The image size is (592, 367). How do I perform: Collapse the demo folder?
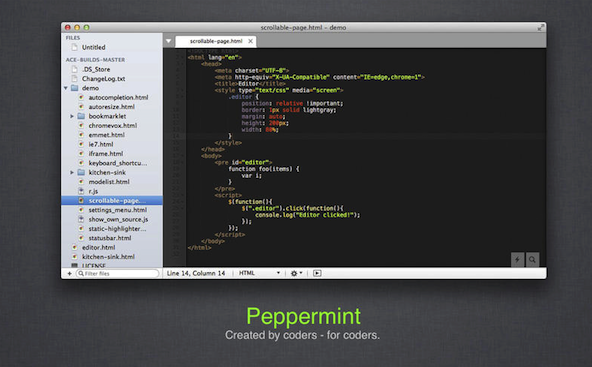point(66,88)
